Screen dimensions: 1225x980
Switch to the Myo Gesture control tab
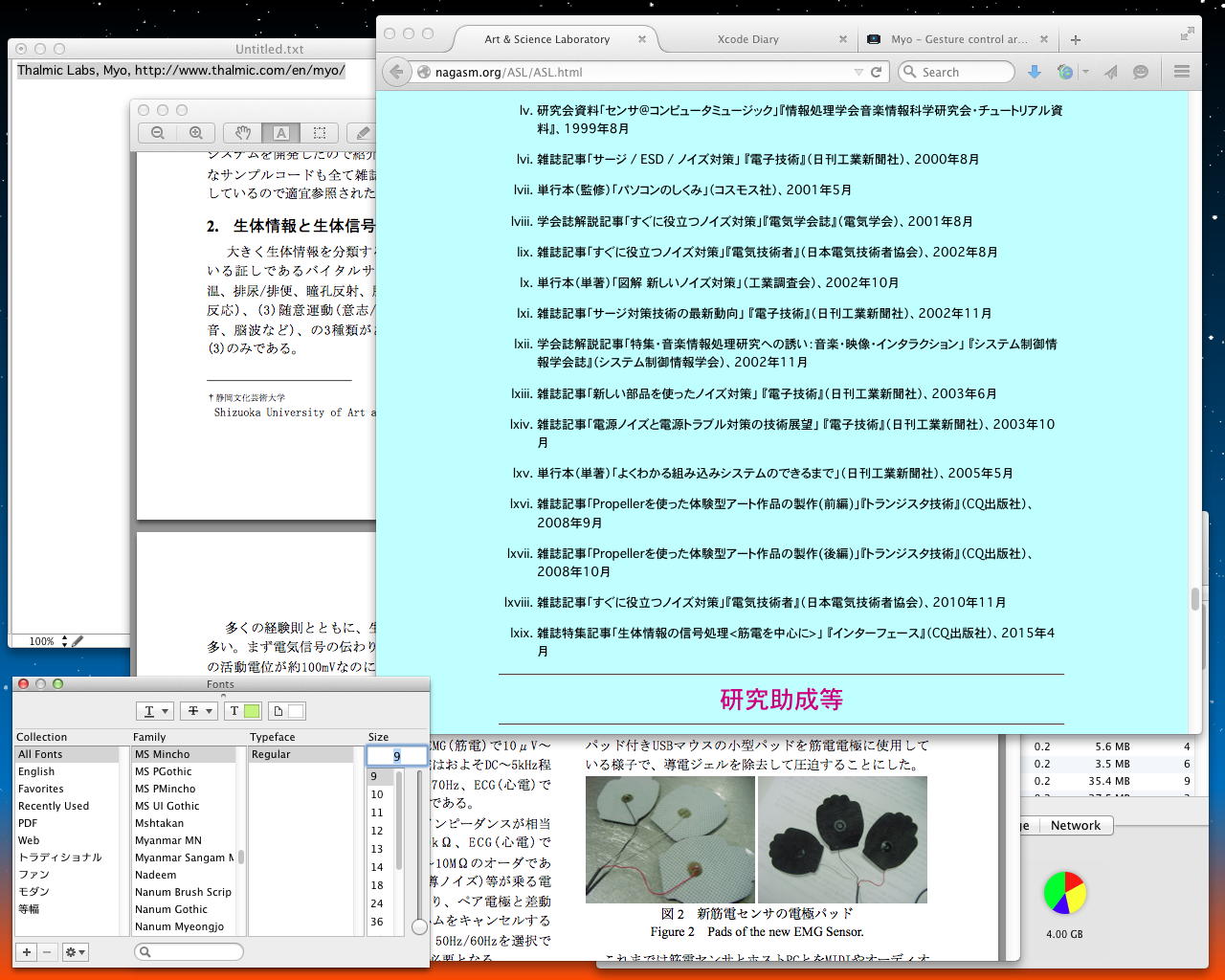click(957, 39)
